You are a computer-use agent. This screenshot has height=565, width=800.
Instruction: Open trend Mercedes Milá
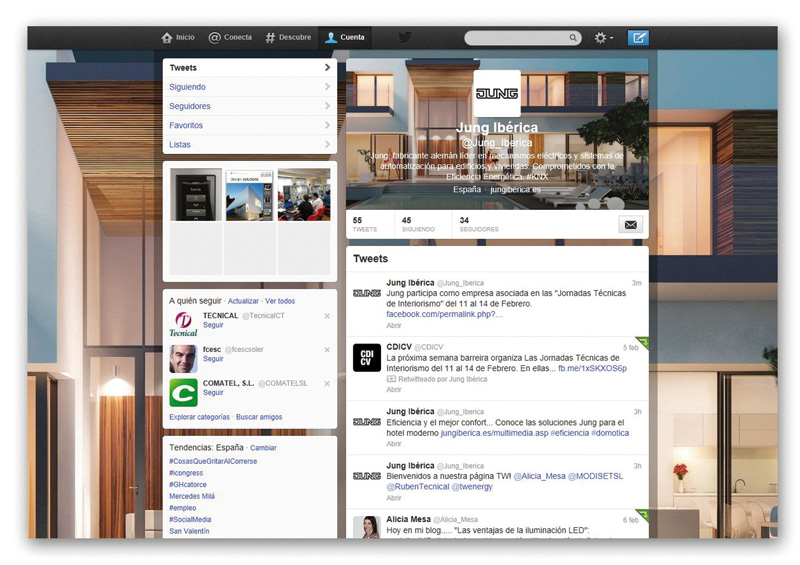point(192,496)
